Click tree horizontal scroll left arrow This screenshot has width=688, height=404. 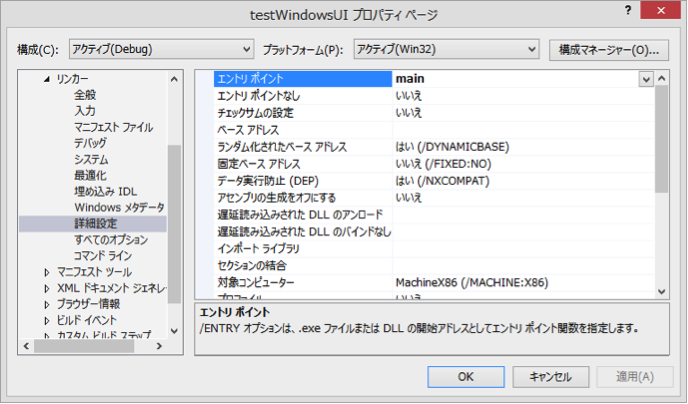point(26,346)
